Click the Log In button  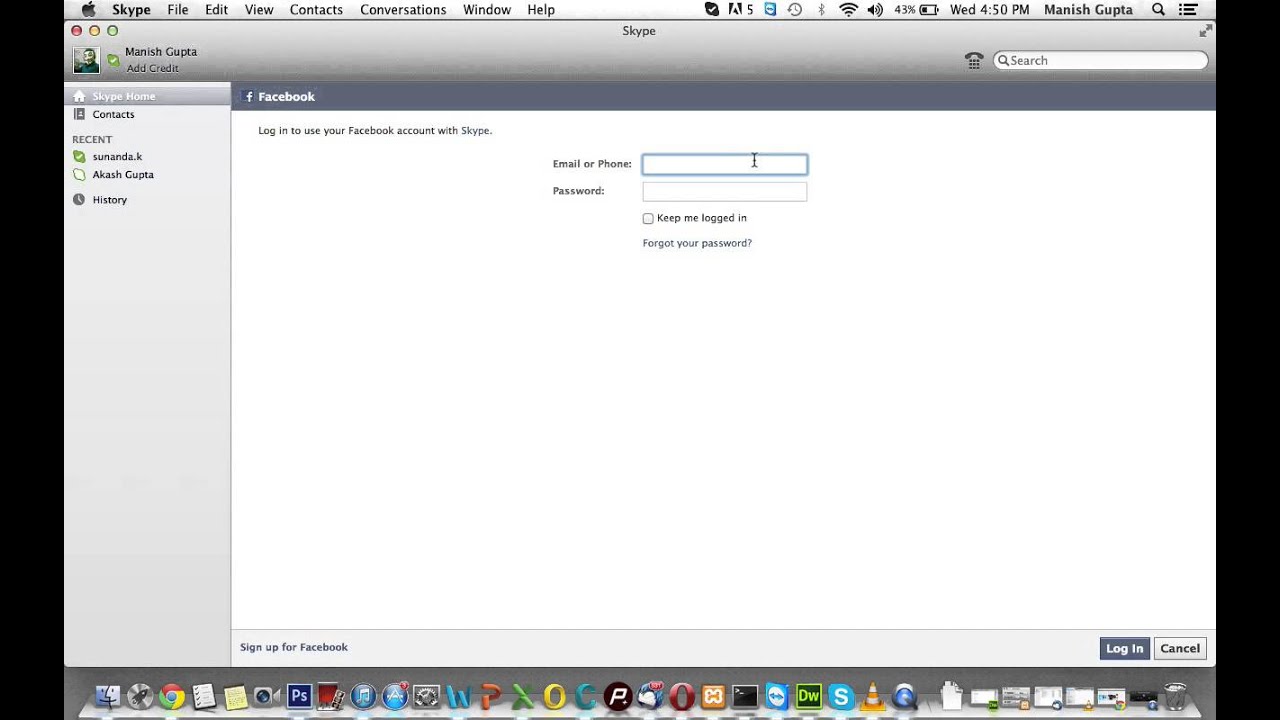[x=1124, y=648]
